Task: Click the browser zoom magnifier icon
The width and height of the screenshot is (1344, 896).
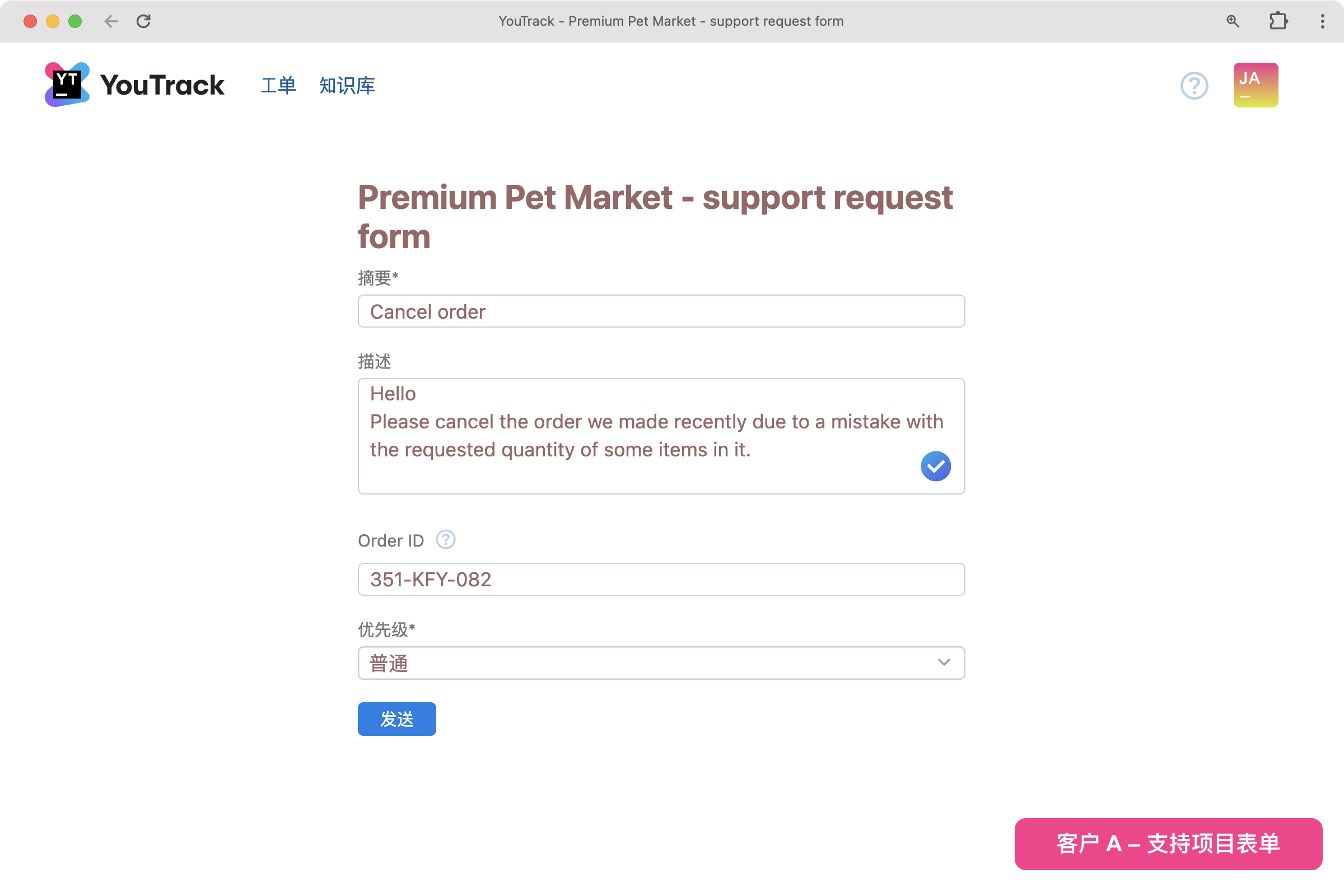Action: coord(1233,21)
